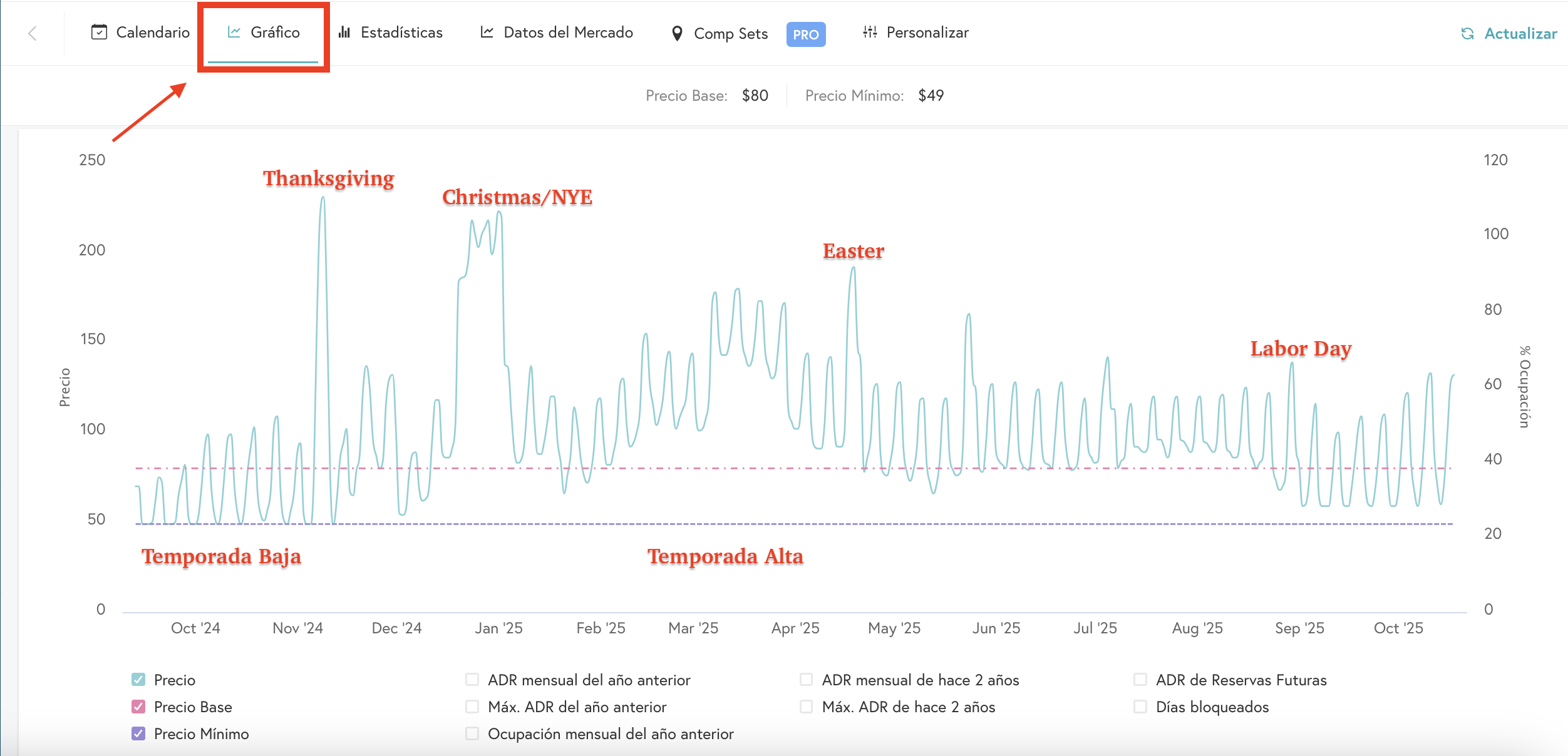Click the PRO badge
Screen dimensions: 1568x756
[x=806, y=34]
